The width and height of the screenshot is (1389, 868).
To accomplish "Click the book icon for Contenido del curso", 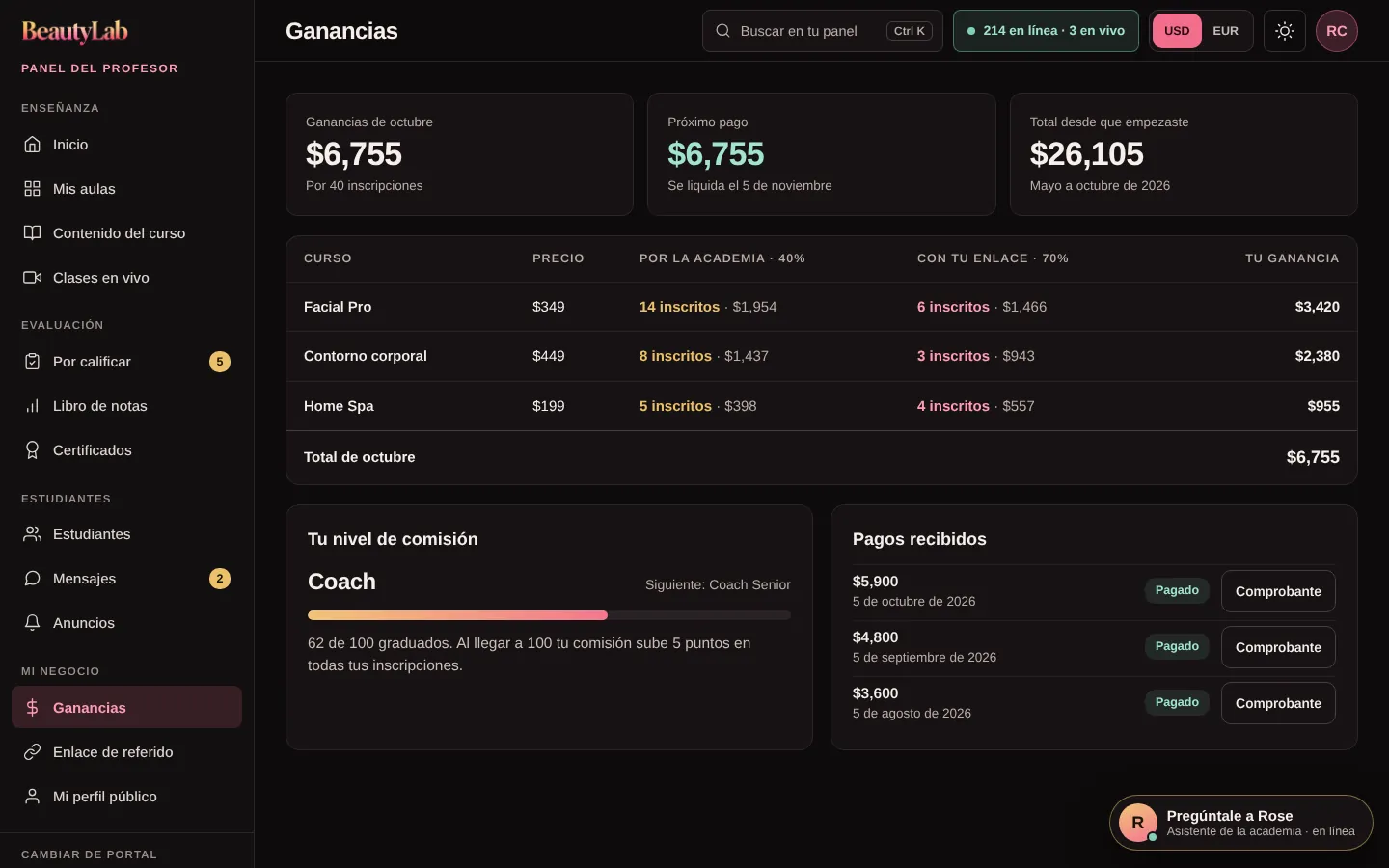I will pyautogui.click(x=32, y=233).
